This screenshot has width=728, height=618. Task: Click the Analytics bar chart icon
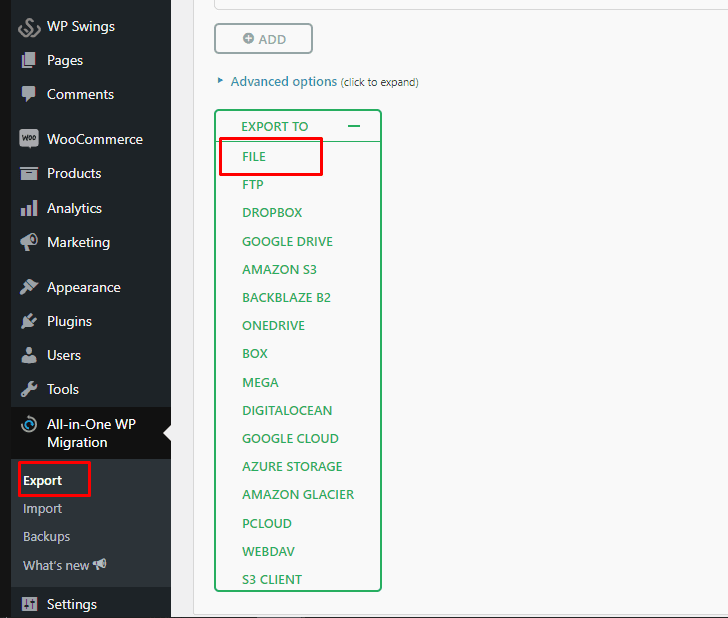click(x=29, y=208)
